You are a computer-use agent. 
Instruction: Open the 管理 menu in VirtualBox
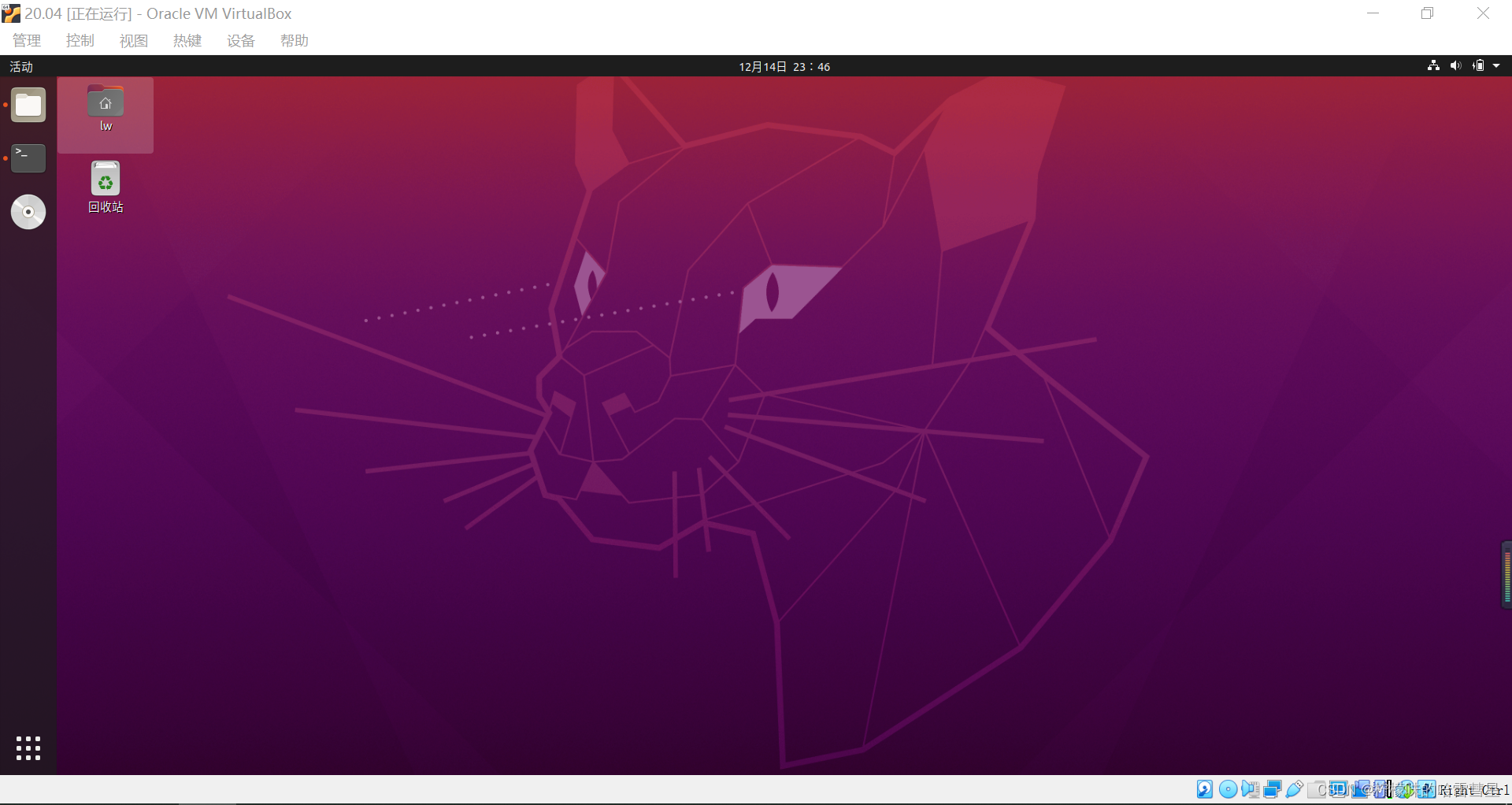point(27,41)
